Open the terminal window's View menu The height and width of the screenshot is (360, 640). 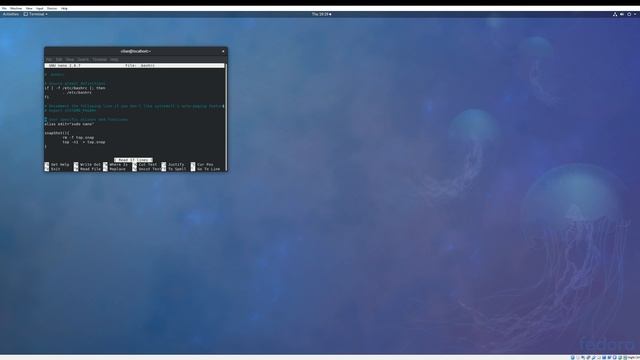coord(70,60)
